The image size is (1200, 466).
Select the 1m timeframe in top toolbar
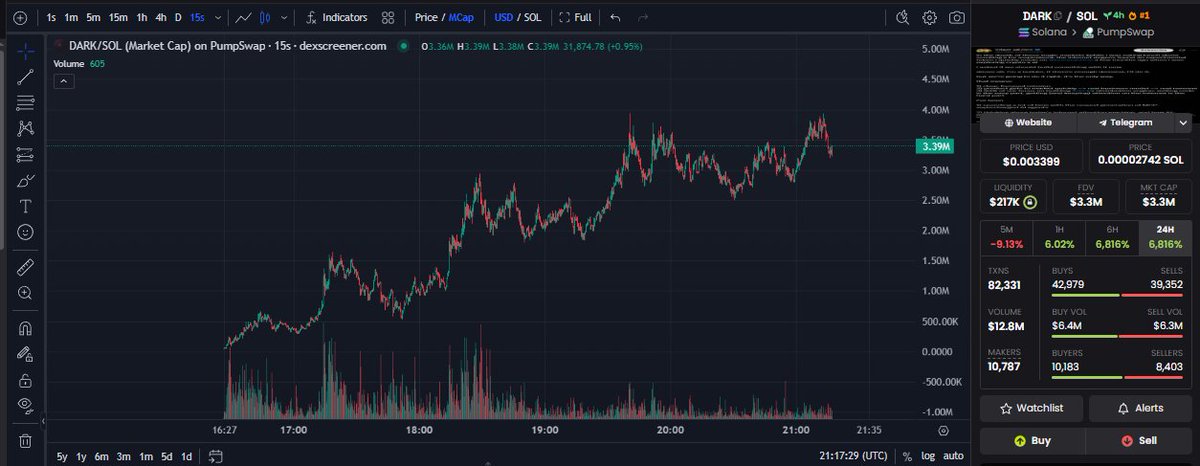pyautogui.click(x=70, y=17)
